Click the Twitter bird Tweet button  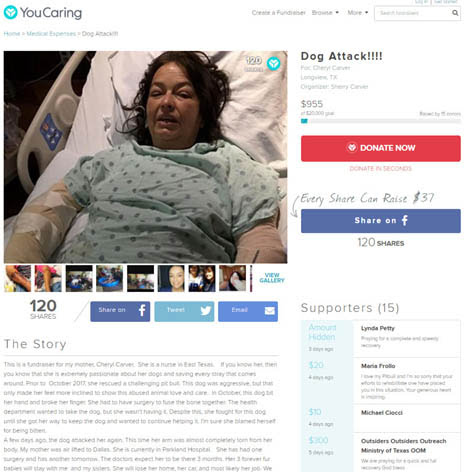(x=184, y=311)
